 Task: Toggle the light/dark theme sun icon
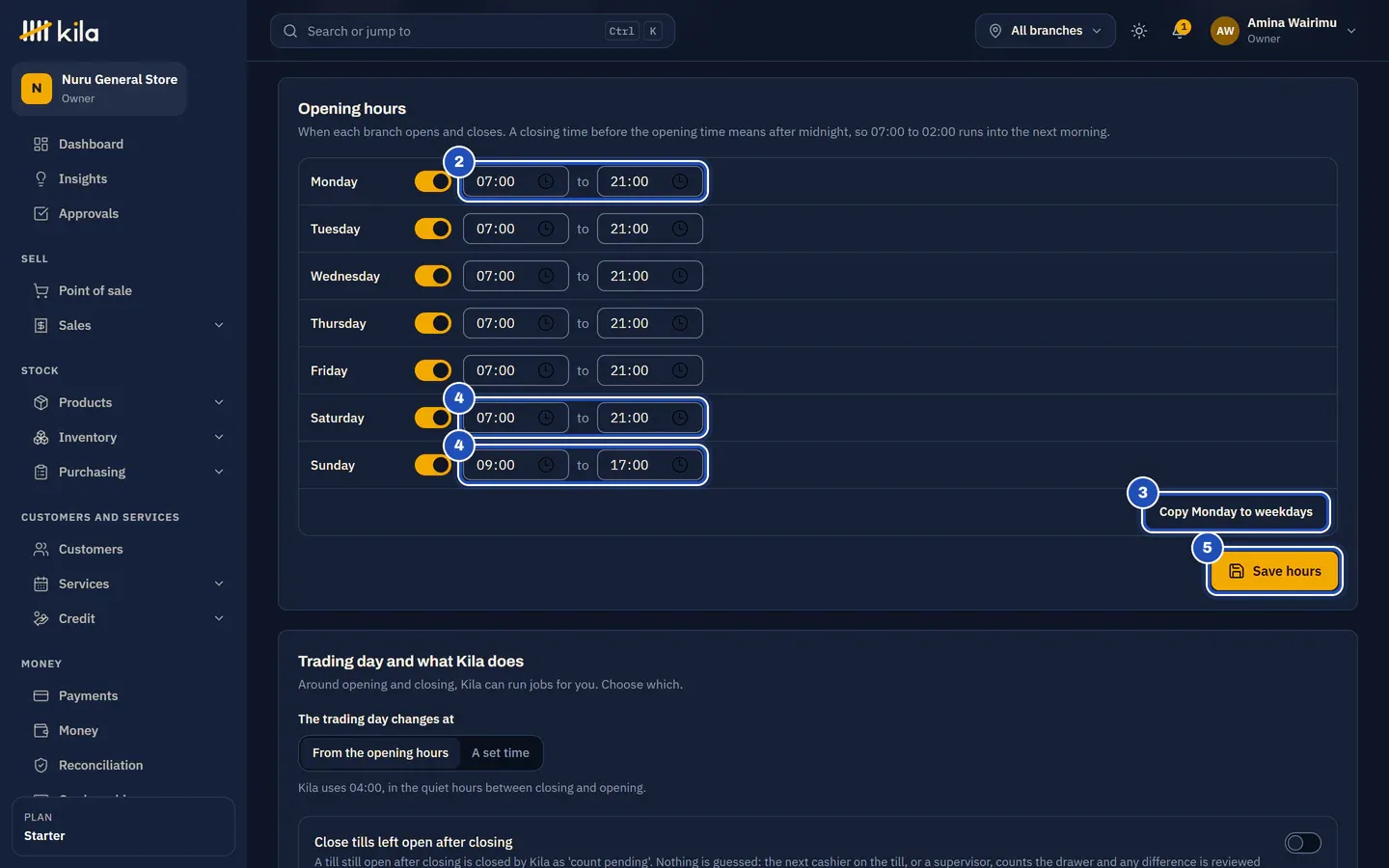point(1139,31)
